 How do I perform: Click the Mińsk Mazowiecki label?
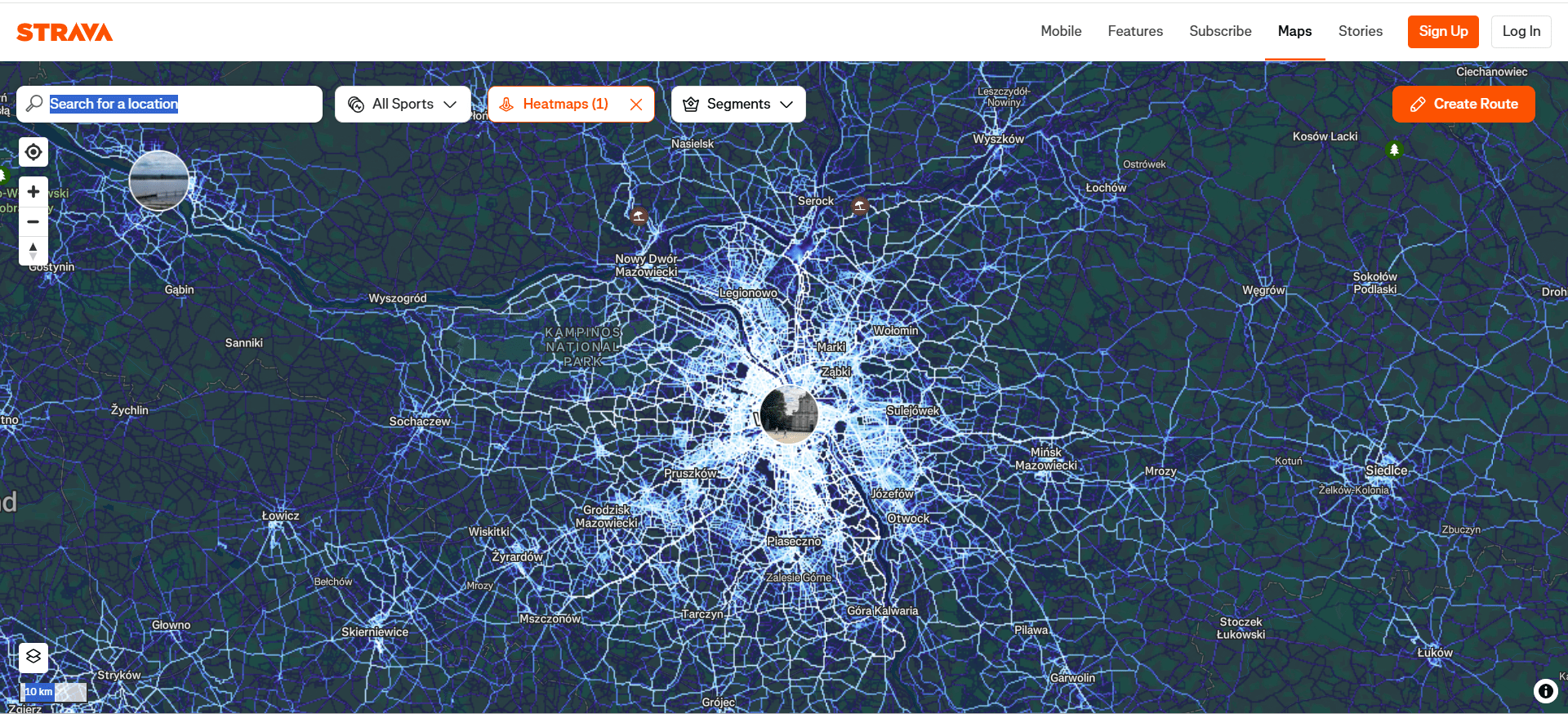(x=1046, y=458)
